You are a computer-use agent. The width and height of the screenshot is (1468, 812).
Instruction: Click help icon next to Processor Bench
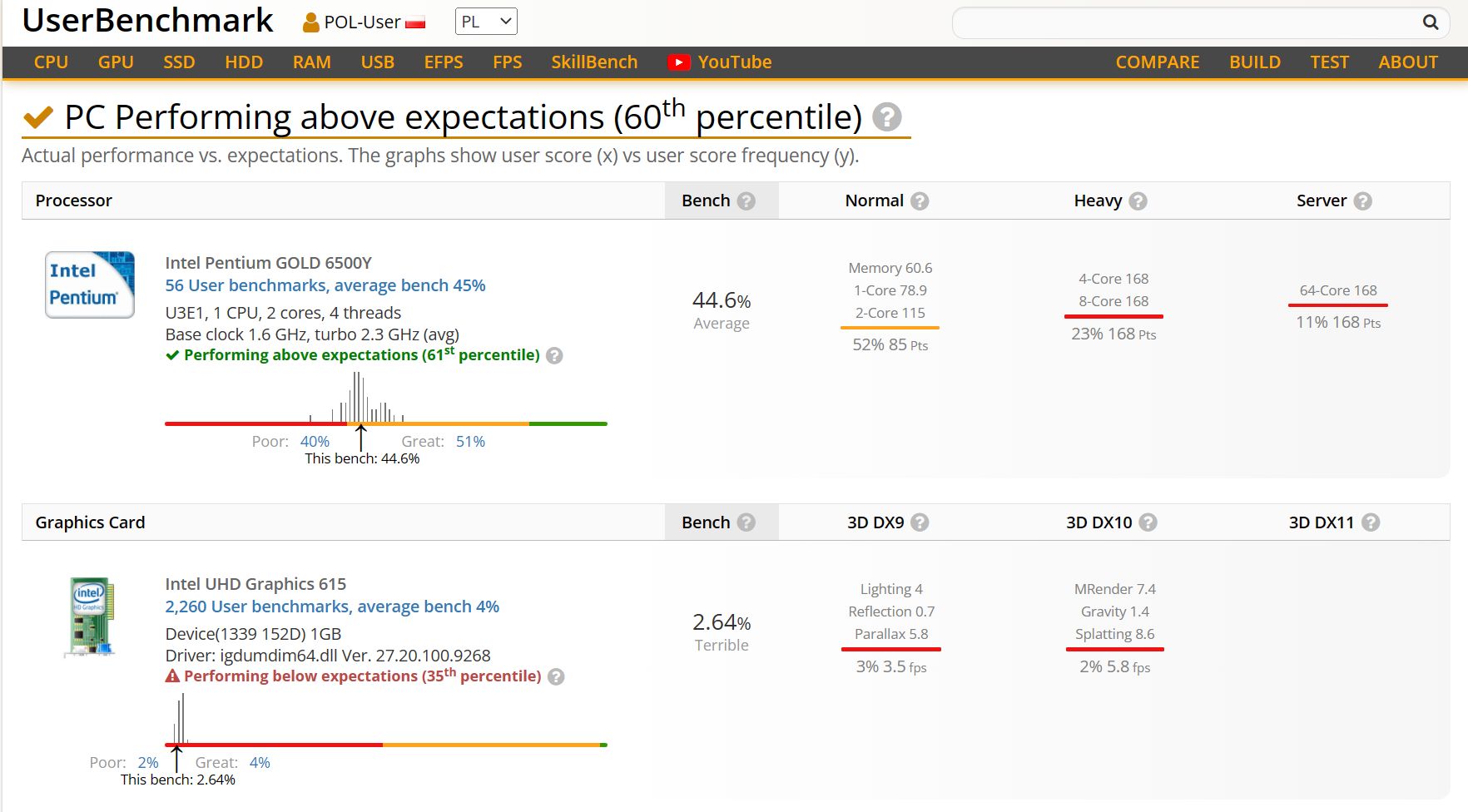tap(746, 201)
